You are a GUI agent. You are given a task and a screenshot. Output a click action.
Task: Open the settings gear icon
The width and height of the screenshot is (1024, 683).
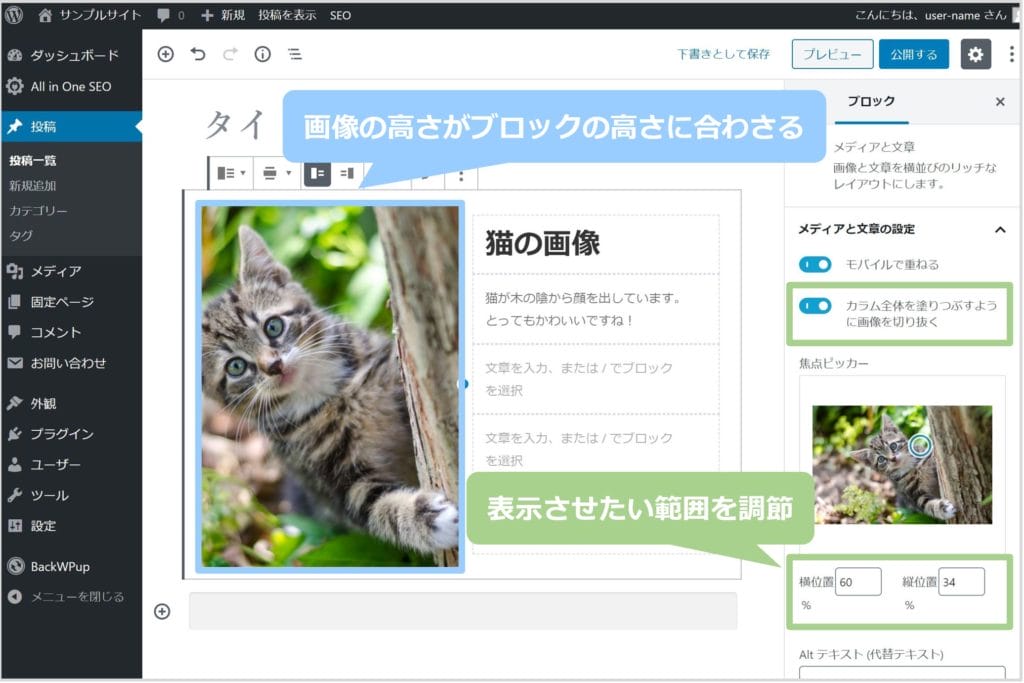pyautogui.click(x=975, y=54)
